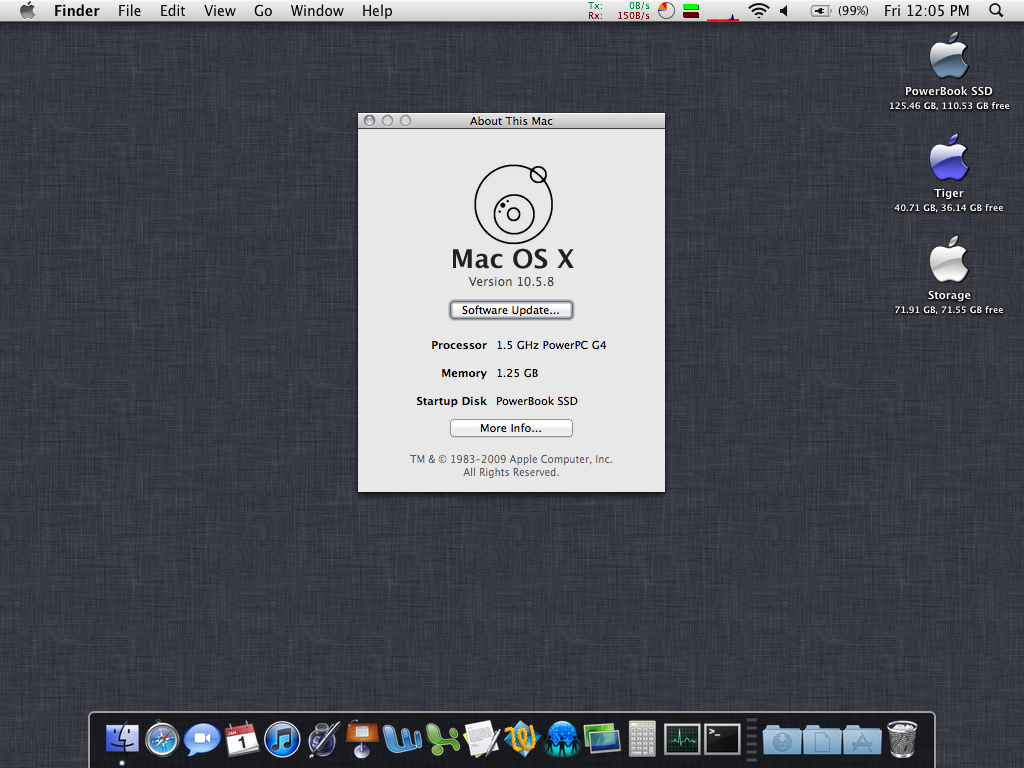Open iChat in the Dock
Image resolution: width=1024 pixels, height=768 pixels.
(x=202, y=739)
